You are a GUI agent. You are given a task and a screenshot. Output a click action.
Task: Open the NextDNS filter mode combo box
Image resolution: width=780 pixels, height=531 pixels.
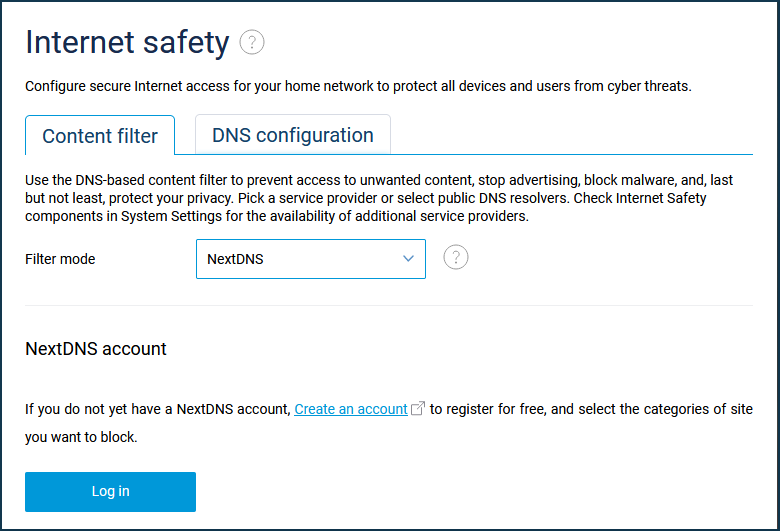311,259
